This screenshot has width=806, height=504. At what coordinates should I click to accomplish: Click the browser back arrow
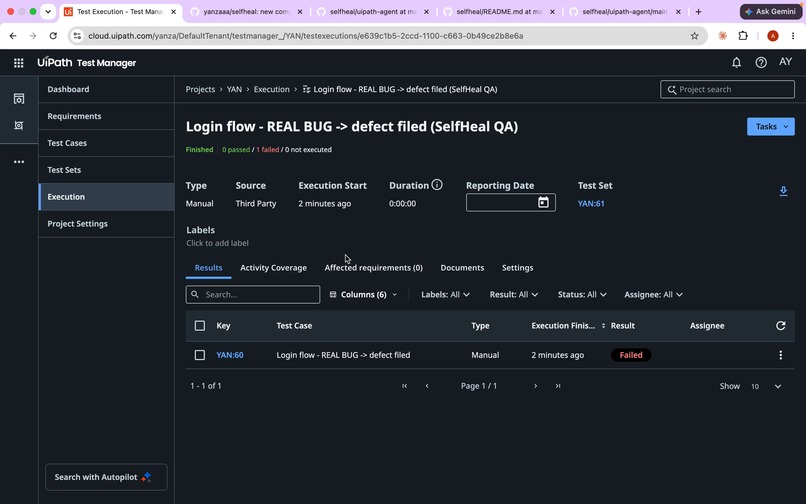coord(13,35)
